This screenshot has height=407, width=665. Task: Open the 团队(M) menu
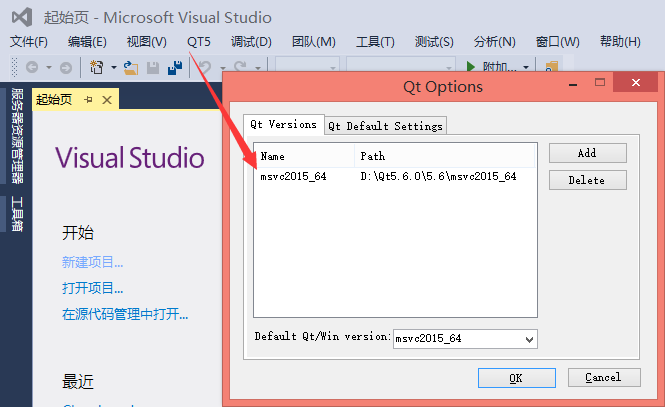click(314, 42)
